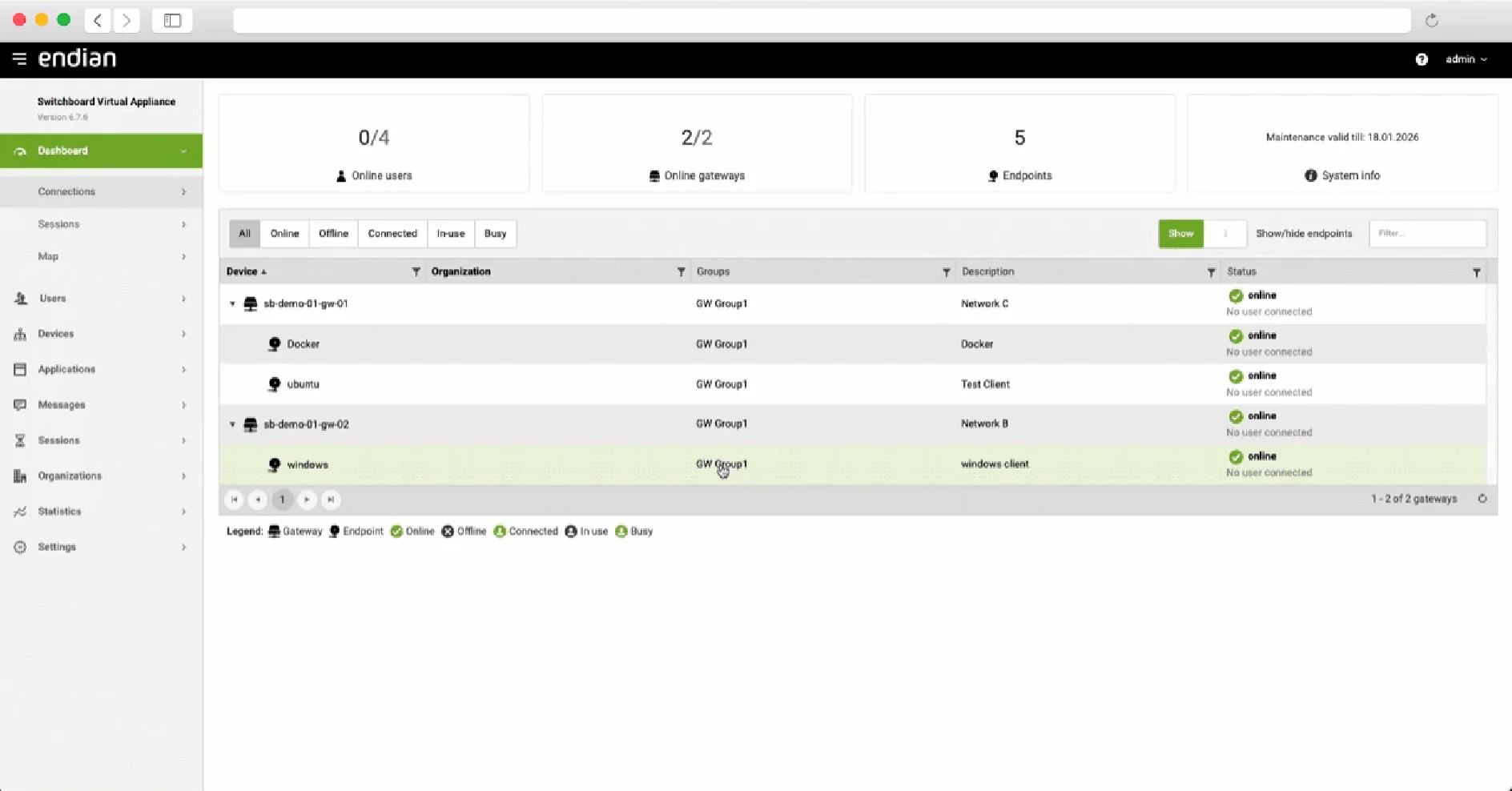1512x791 pixels.
Task: Refresh the gateways list
Action: pos(1483,499)
